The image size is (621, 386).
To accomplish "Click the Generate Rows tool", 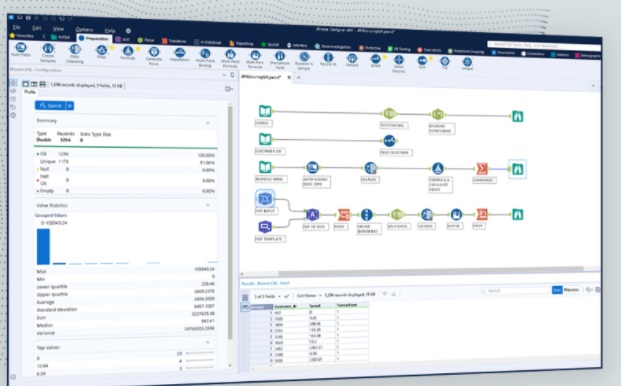I will pyautogui.click(x=154, y=51).
